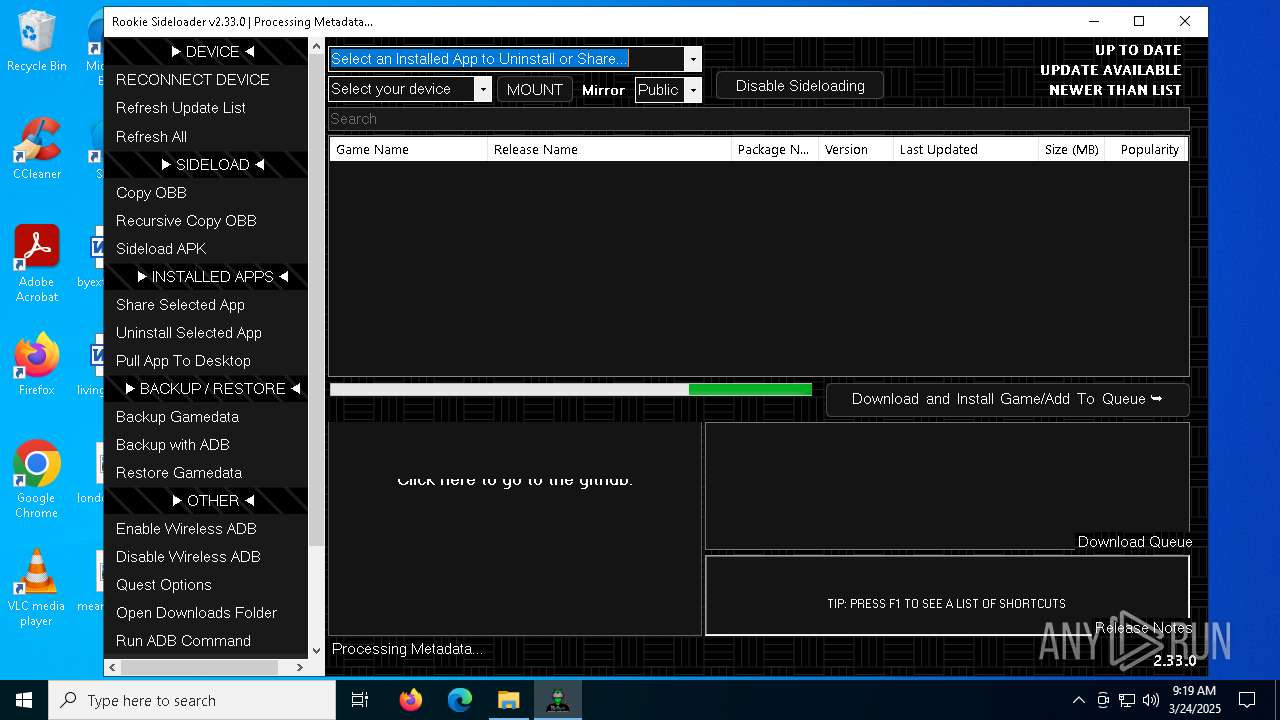Sort by Size (MB) column
1280x720 pixels.
tap(1072, 149)
